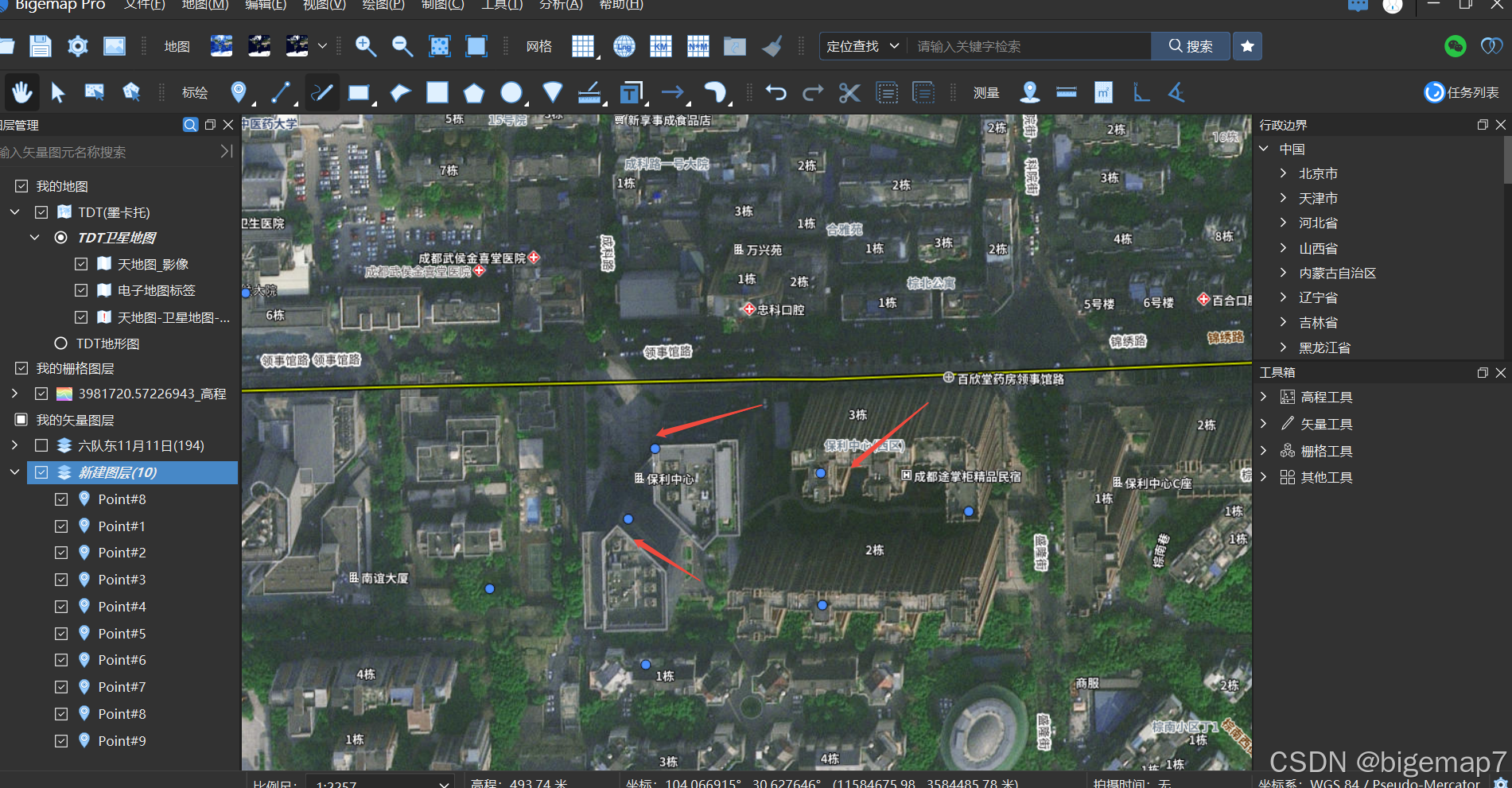The width and height of the screenshot is (1512, 788).
Task: Select the pentagon polygon drawing tool
Action: (x=474, y=93)
